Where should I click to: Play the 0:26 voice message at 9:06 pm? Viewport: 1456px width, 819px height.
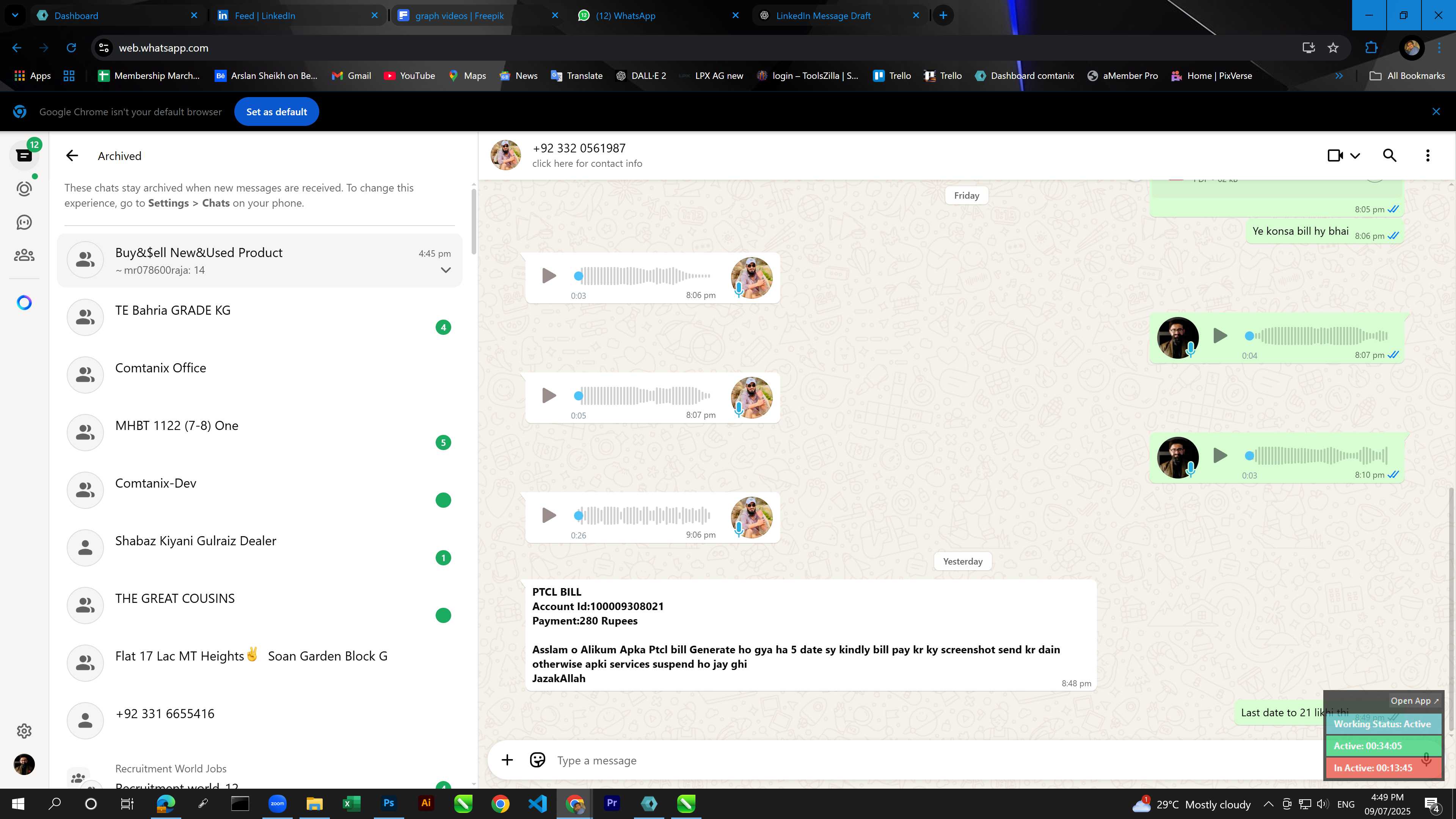549,516
